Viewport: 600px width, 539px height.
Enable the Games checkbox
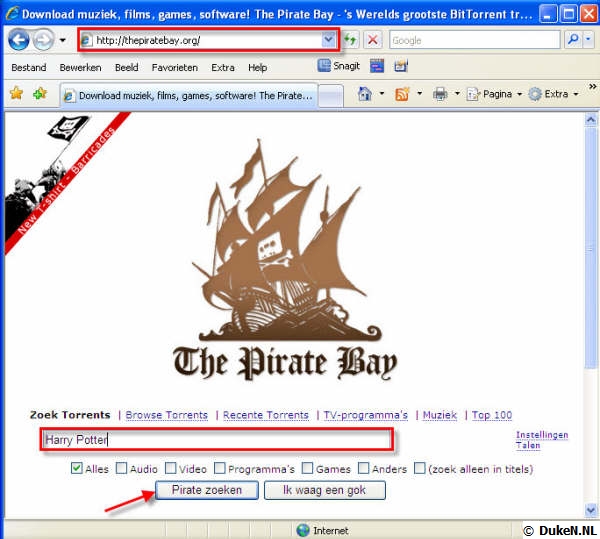(x=307, y=468)
